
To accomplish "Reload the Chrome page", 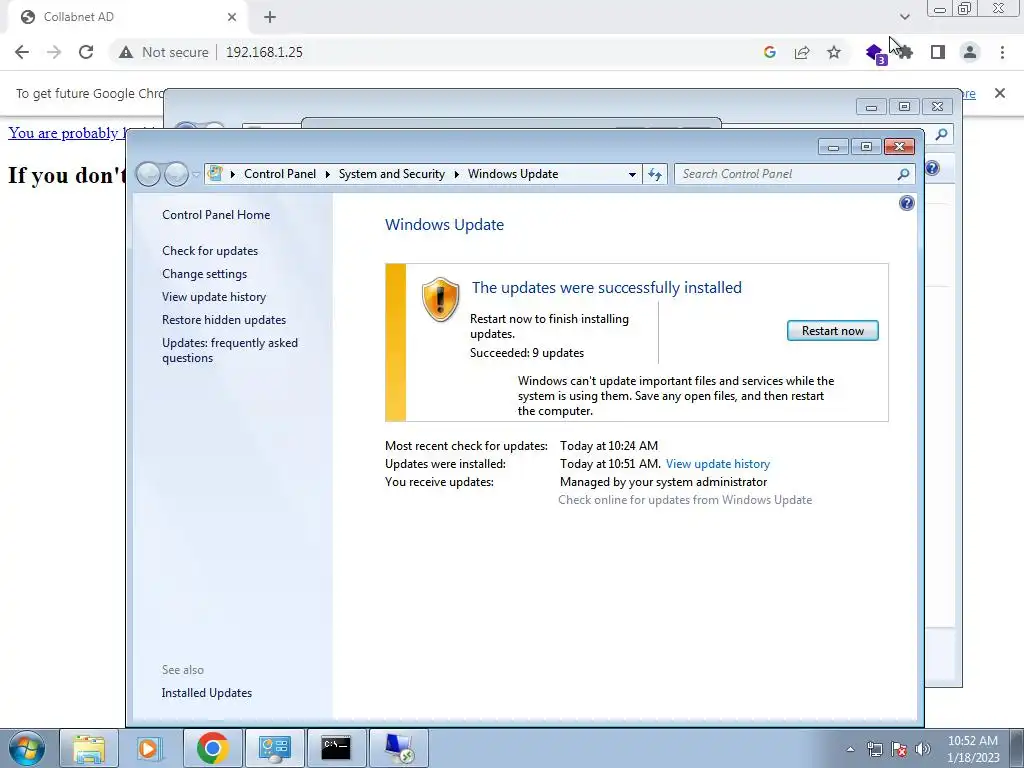I will [x=86, y=52].
